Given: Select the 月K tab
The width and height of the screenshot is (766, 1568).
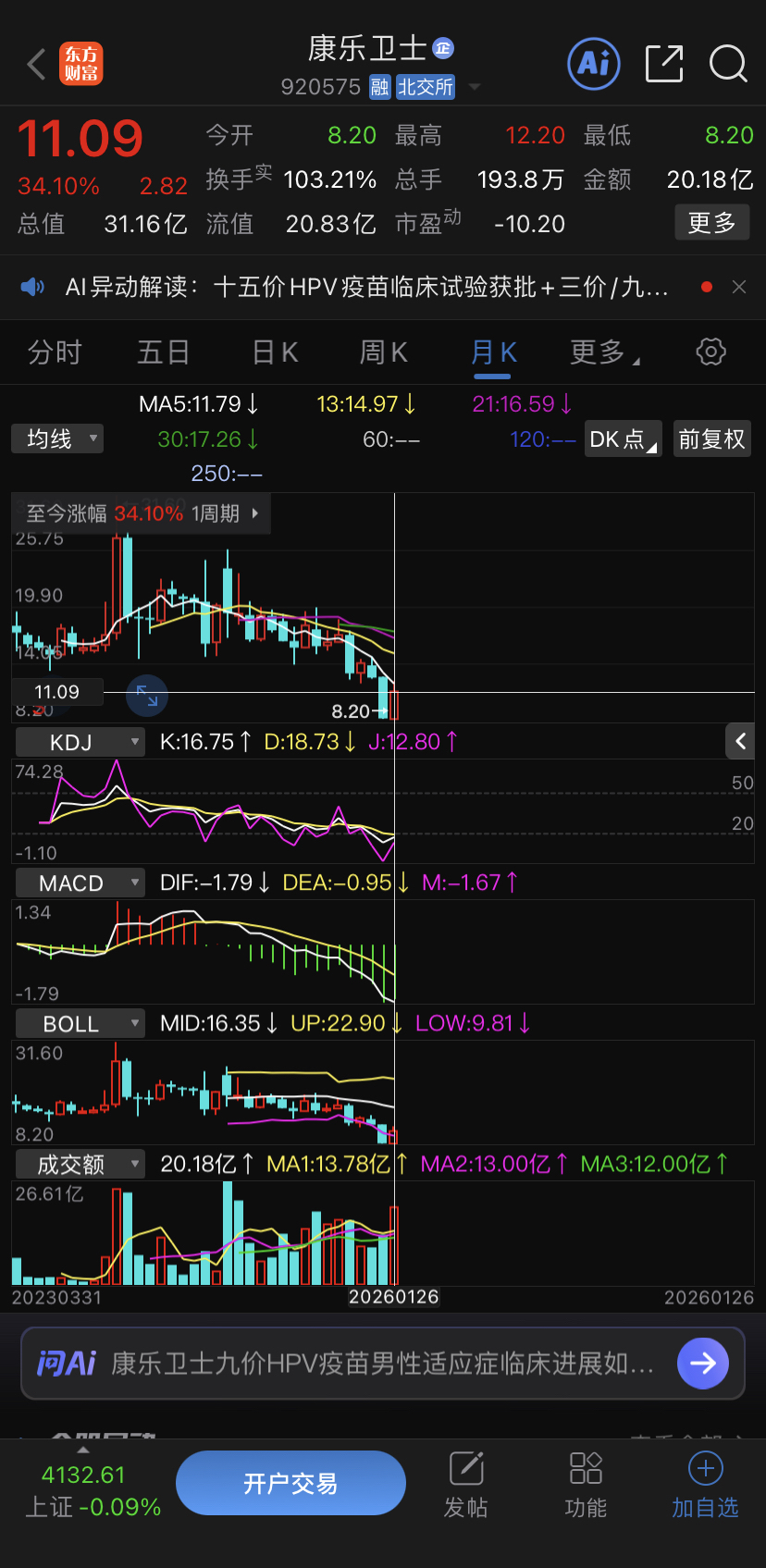Looking at the screenshot, I should pyautogui.click(x=493, y=352).
